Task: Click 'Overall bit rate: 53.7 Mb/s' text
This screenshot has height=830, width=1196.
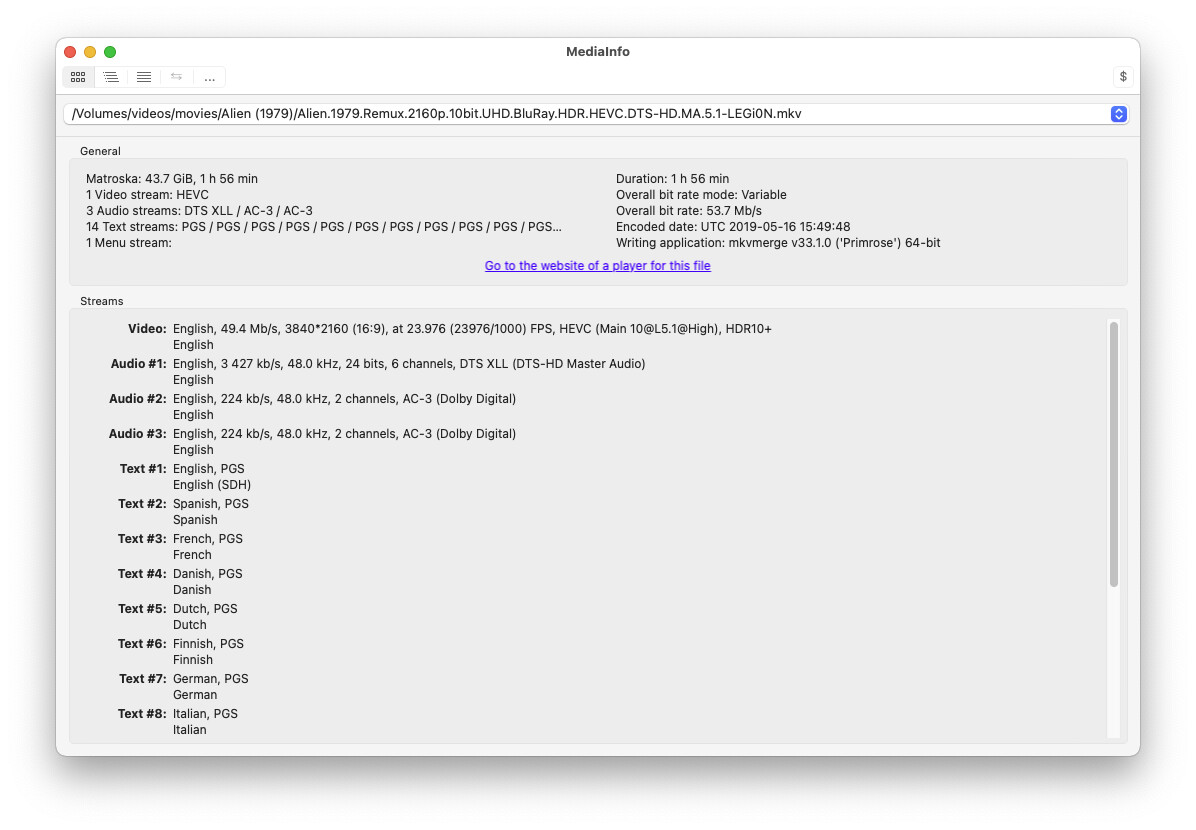Action: (689, 211)
